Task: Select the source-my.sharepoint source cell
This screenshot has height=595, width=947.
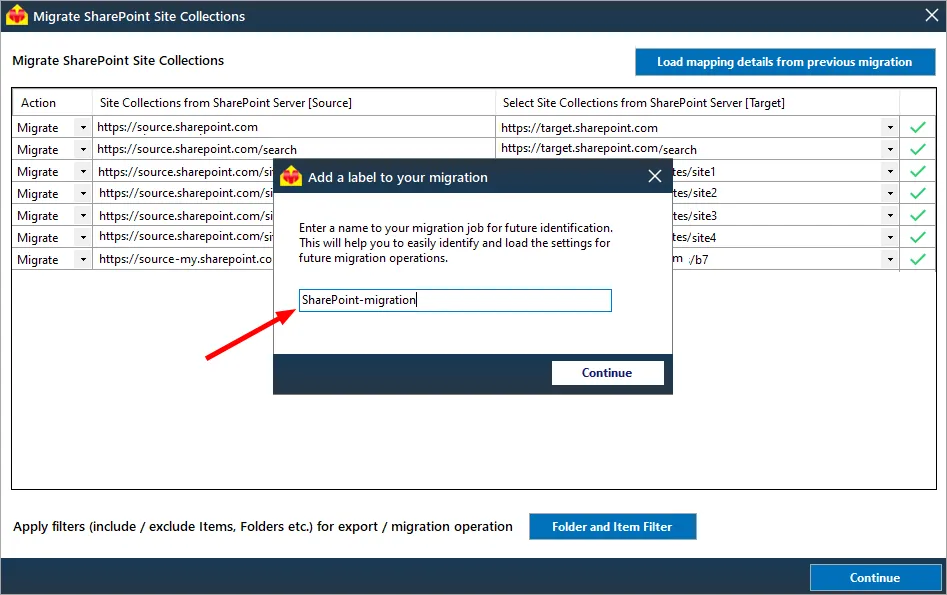Action: (x=184, y=259)
